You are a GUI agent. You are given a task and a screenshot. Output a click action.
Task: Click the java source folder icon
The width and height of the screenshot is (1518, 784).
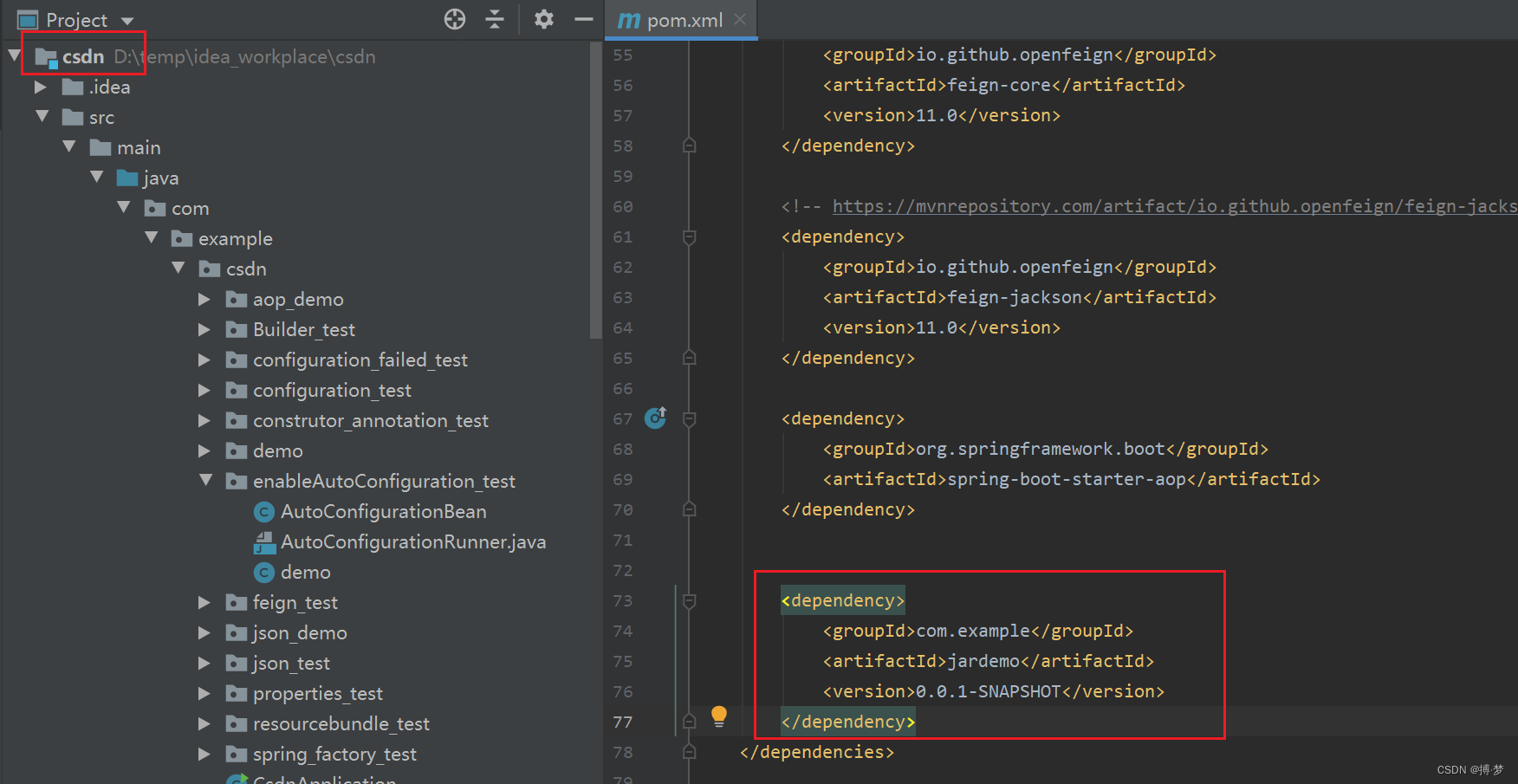[x=127, y=178]
